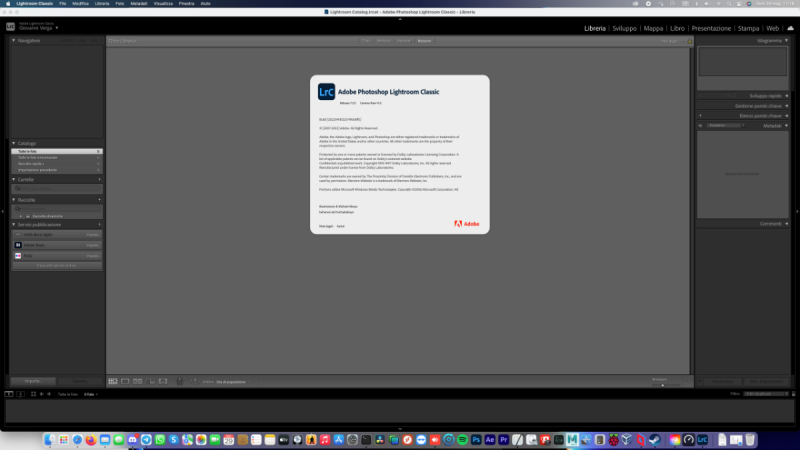800x450 pixels.
Task: Click the Lrc logo in the identity plate
Action: (x=10, y=27)
